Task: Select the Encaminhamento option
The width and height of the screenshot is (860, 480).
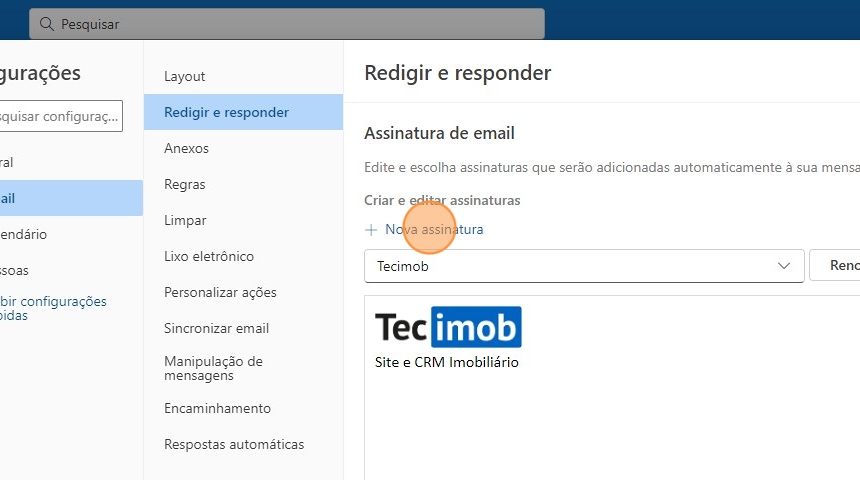Action: tap(217, 408)
